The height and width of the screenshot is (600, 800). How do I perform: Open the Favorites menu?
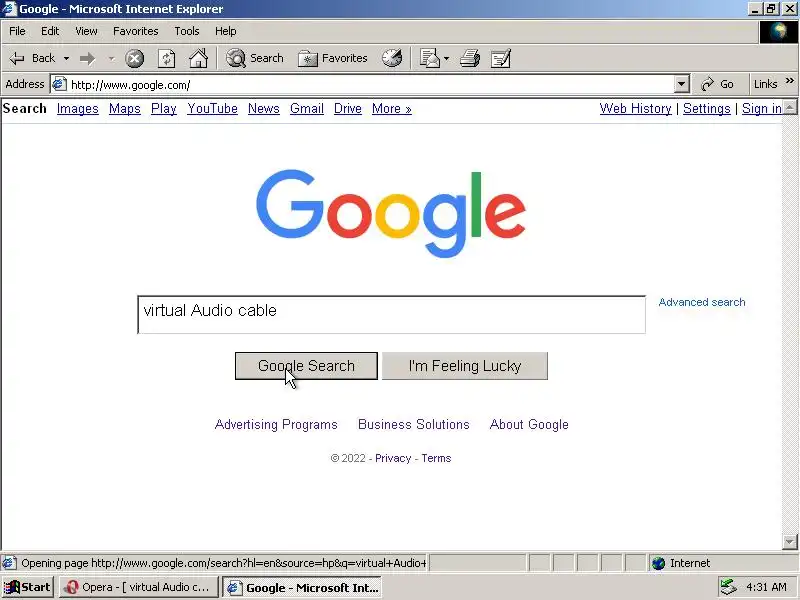tap(136, 31)
